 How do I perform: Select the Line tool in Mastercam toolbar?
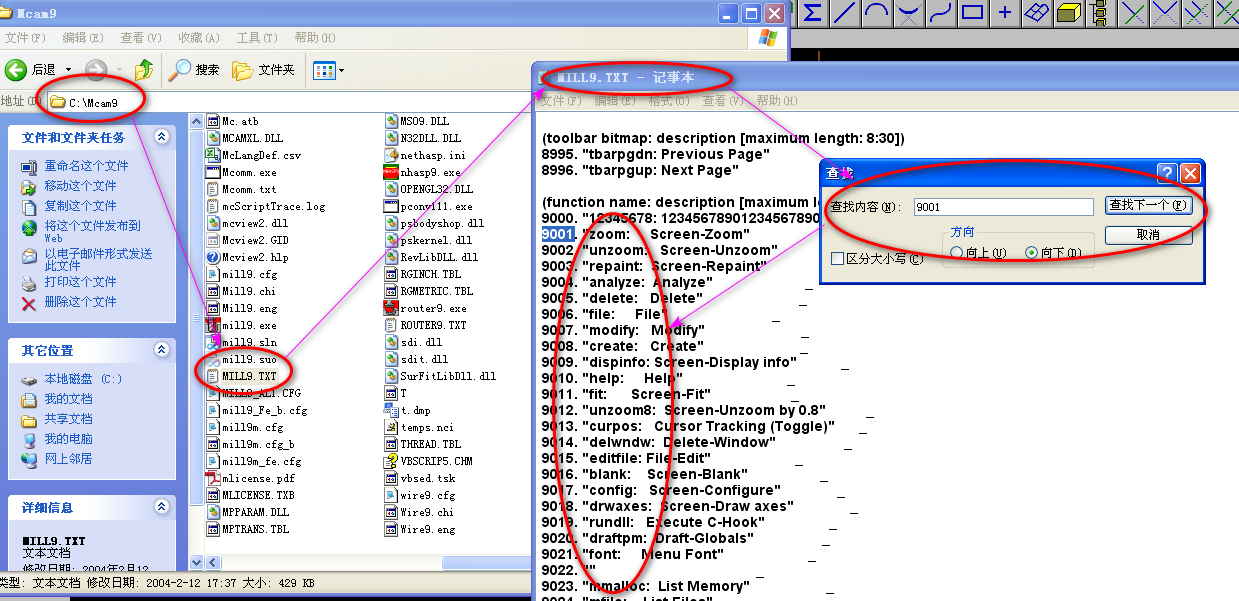click(845, 13)
